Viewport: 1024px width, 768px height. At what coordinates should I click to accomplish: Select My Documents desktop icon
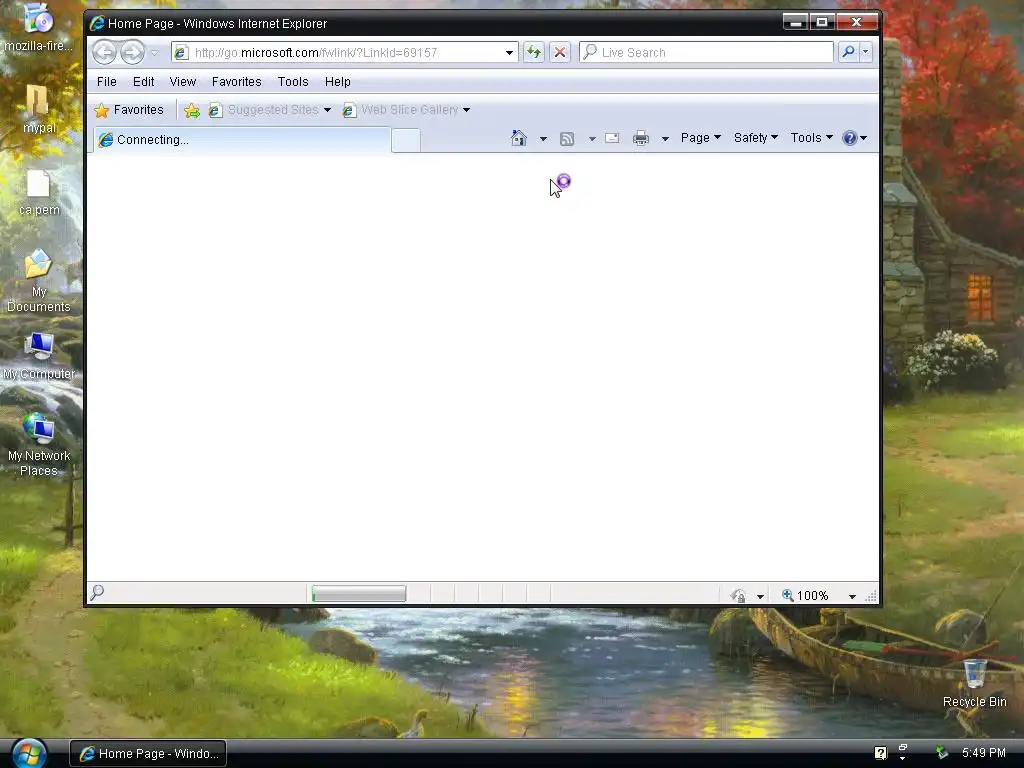pos(39,281)
